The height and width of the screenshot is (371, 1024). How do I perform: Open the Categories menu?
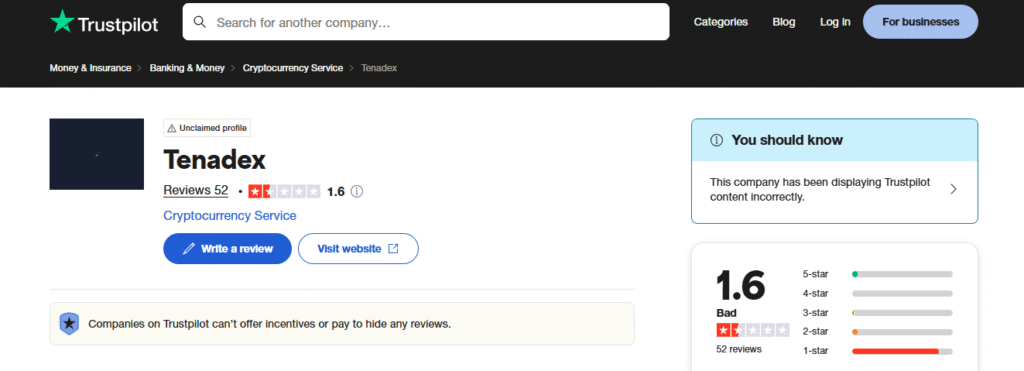coord(720,22)
